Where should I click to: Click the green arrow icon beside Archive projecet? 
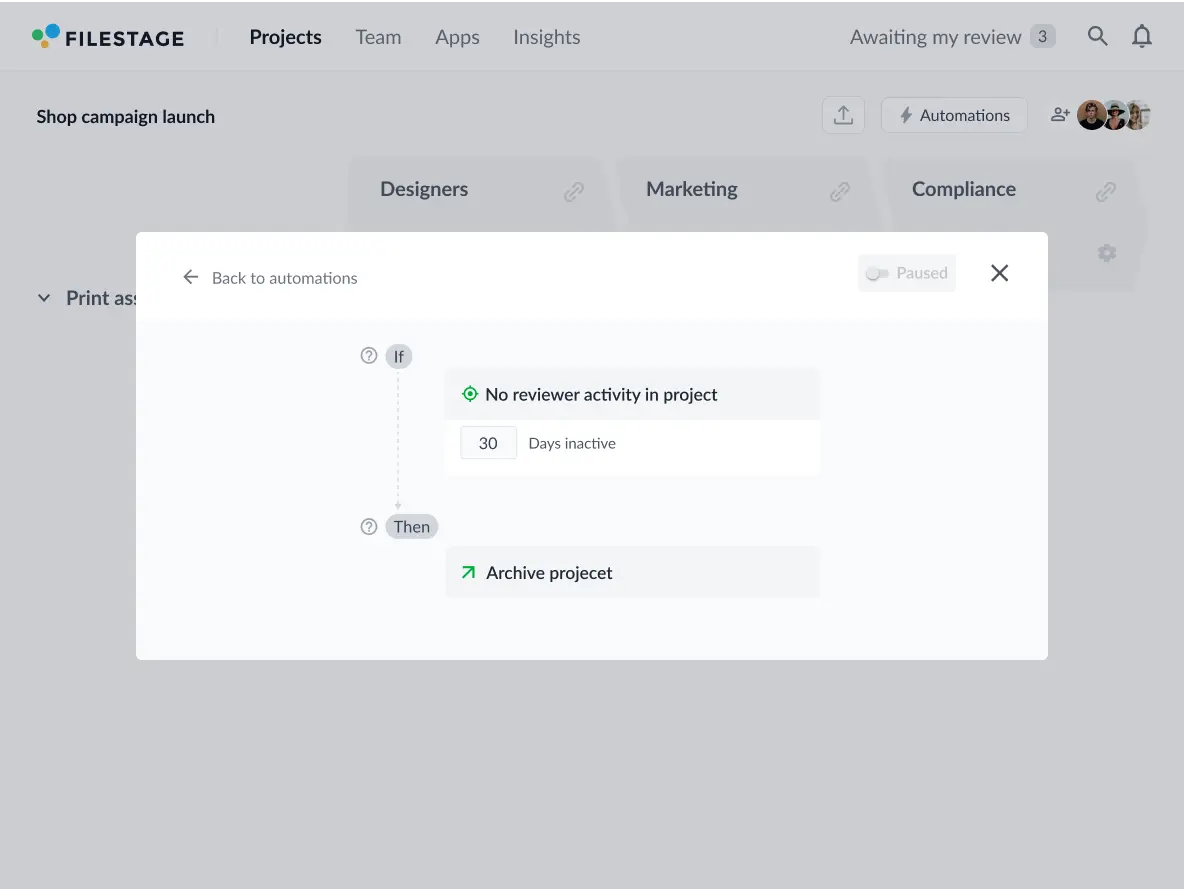(467, 572)
